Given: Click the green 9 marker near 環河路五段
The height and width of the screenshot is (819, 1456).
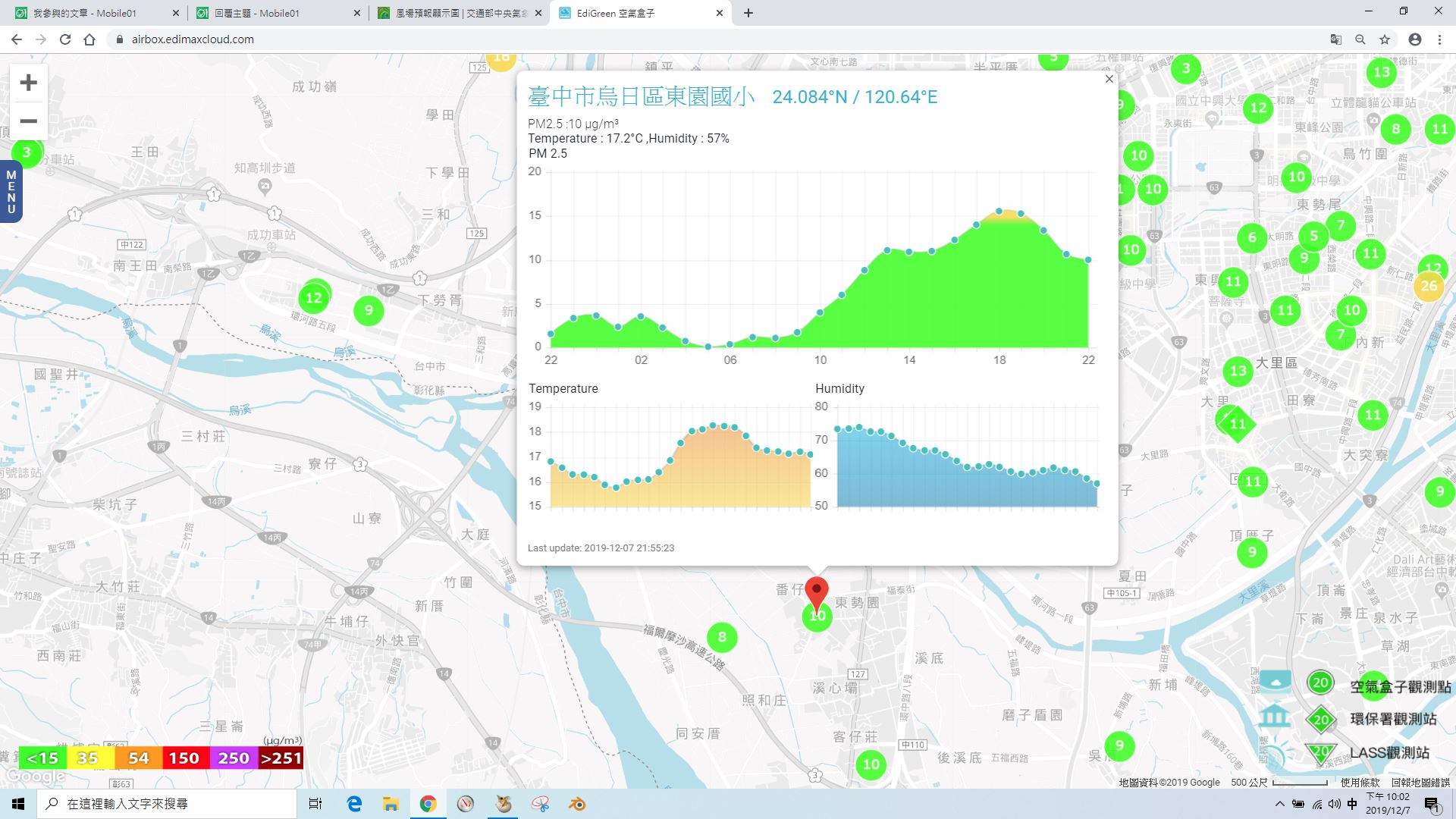Looking at the screenshot, I should pyautogui.click(x=369, y=309).
